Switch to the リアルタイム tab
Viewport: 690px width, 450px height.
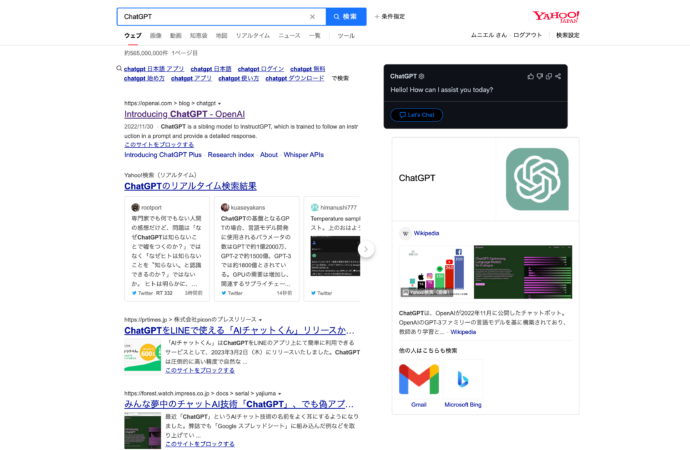(253, 36)
